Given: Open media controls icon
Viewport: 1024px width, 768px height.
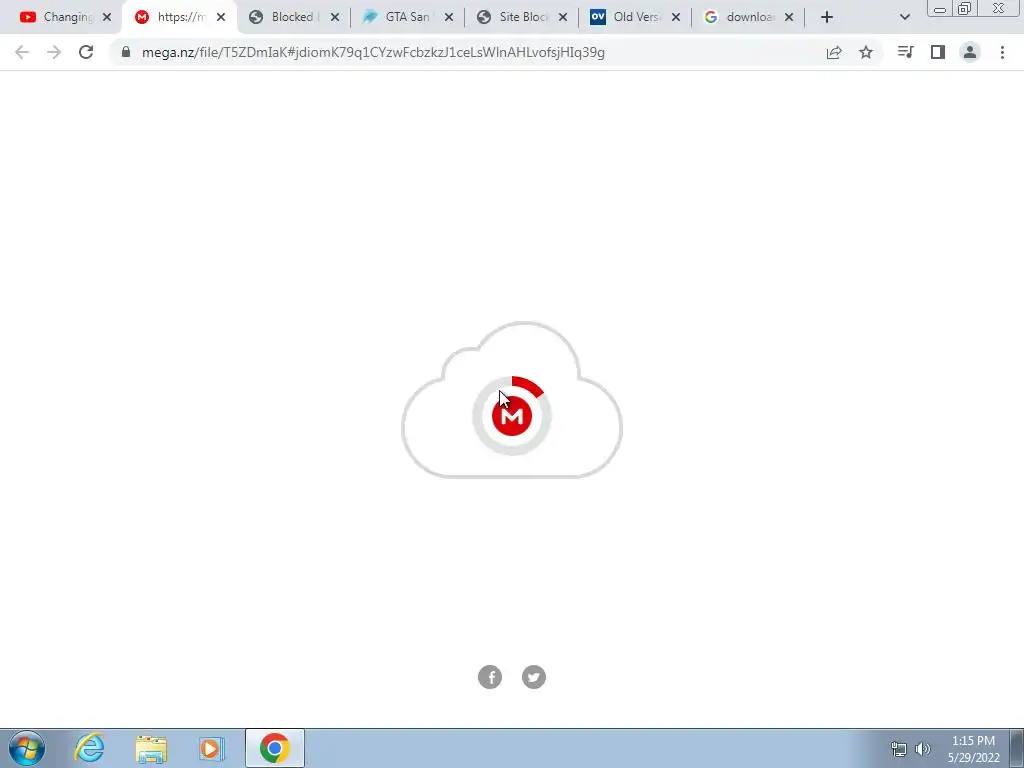Looking at the screenshot, I should point(905,52).
